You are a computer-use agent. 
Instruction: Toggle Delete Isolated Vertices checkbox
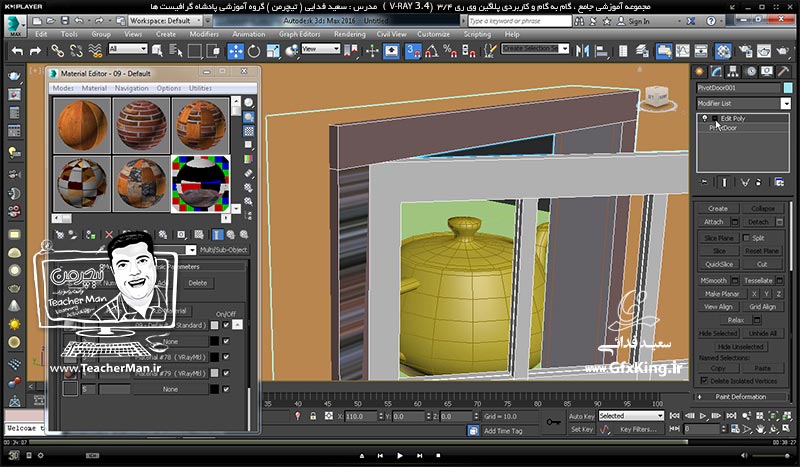[x=704, y=381]
